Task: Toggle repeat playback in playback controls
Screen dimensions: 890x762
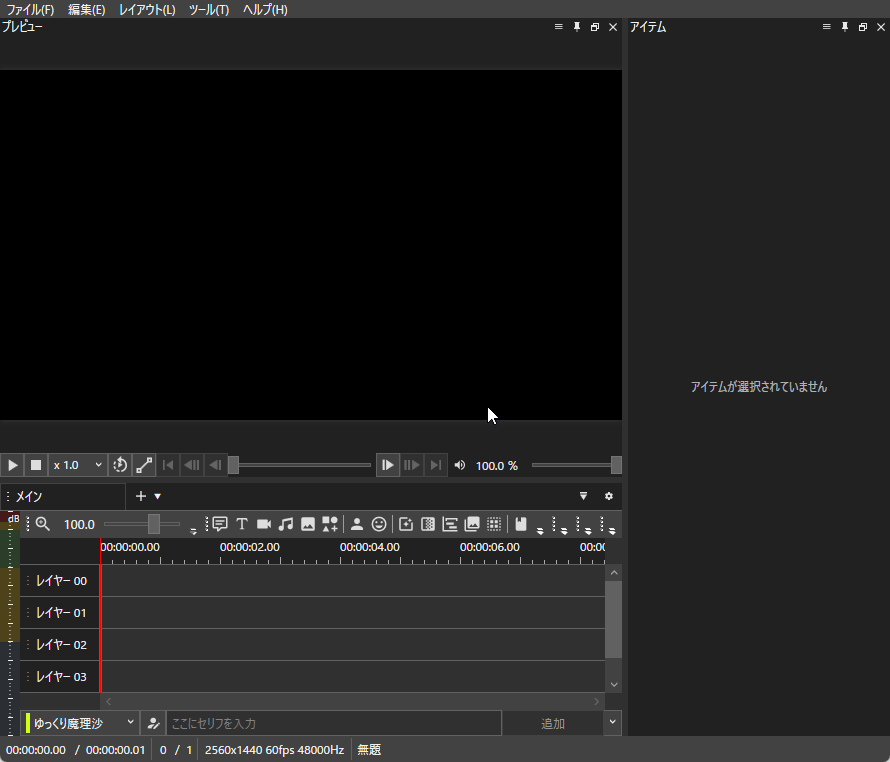Action: pyautogui.click(x=120, y=464)
